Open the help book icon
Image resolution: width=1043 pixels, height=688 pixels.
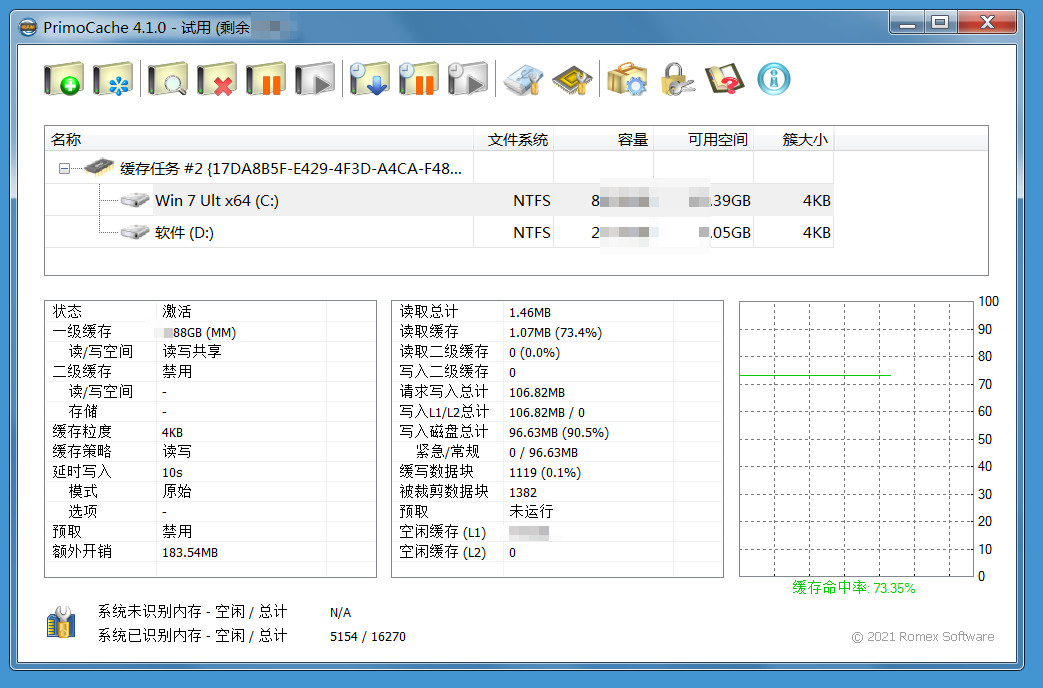(x=724, y=79)
